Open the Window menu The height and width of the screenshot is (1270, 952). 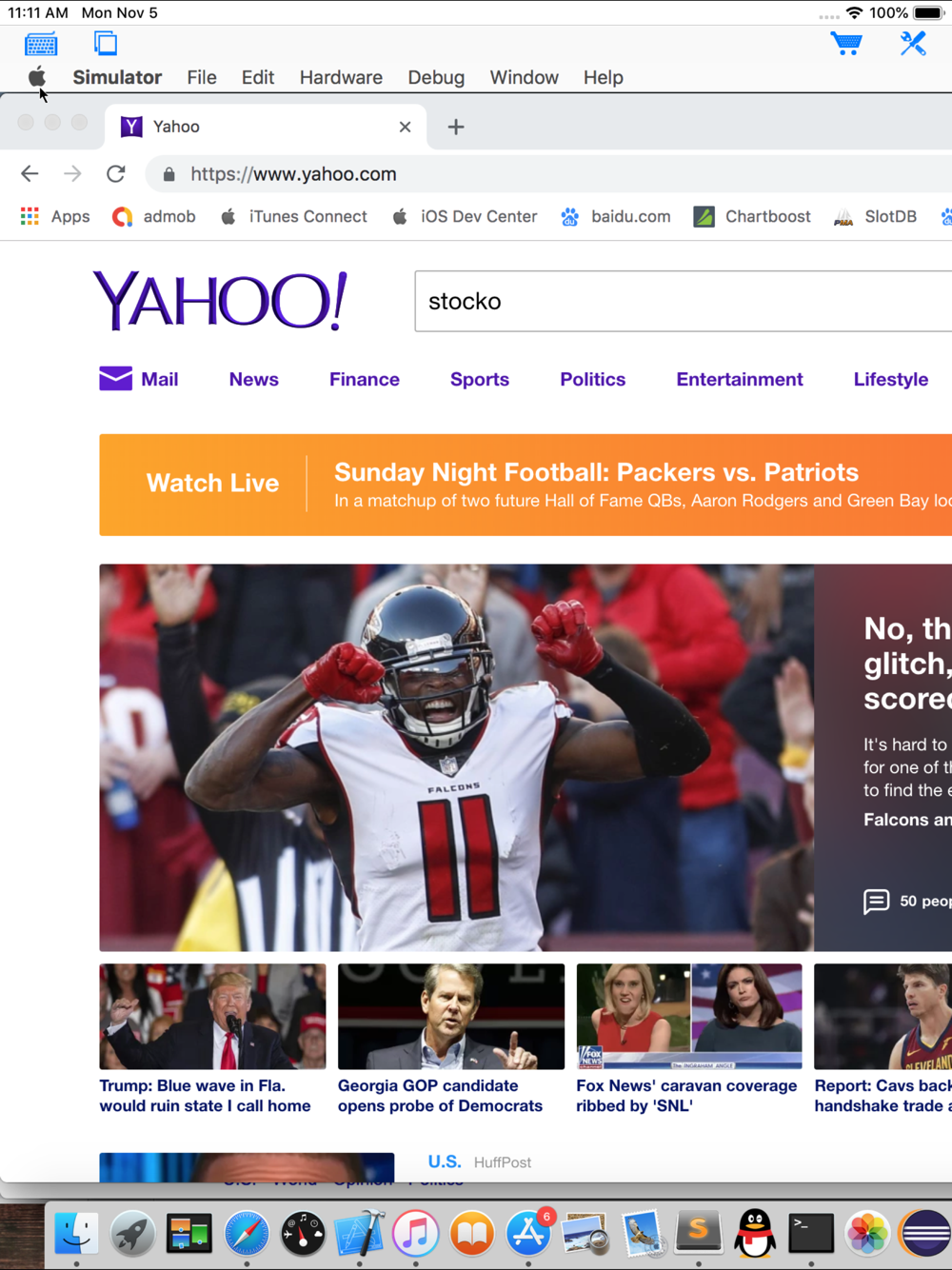pyautogui.click(x=524, y=77)
